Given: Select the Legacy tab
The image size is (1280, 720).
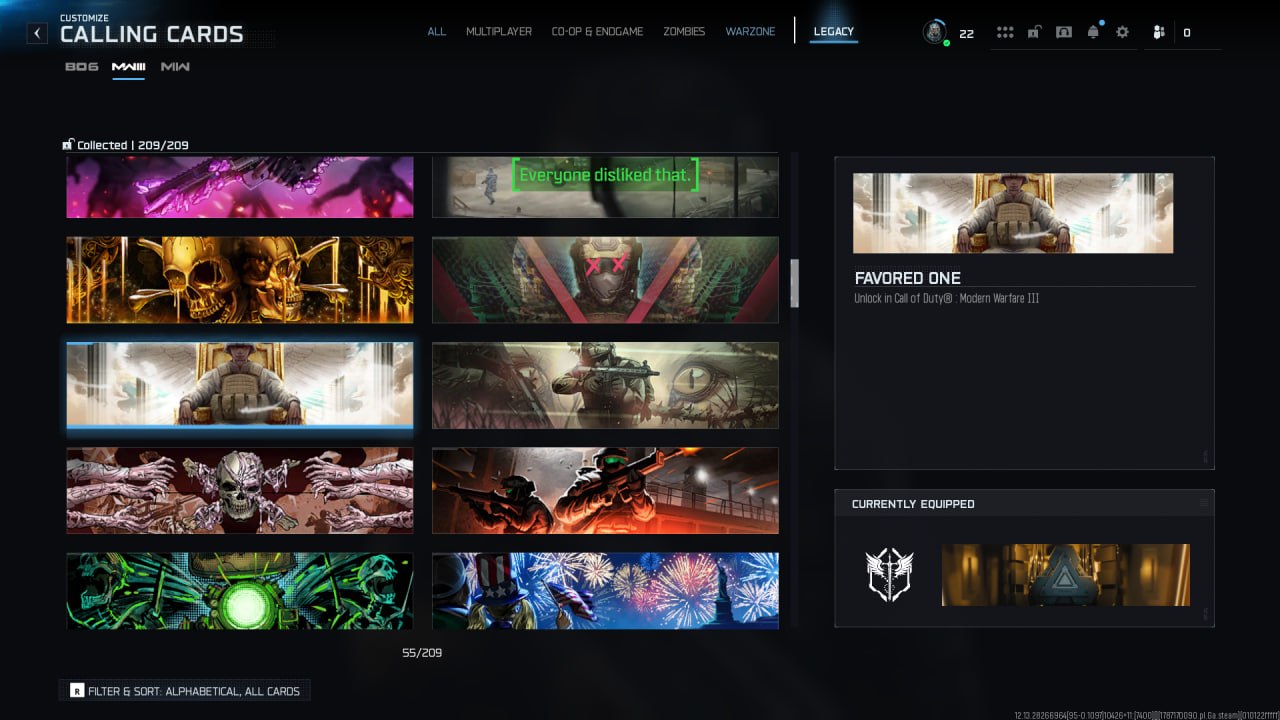Looking at the screenshot, I should [x=834, y=32].
